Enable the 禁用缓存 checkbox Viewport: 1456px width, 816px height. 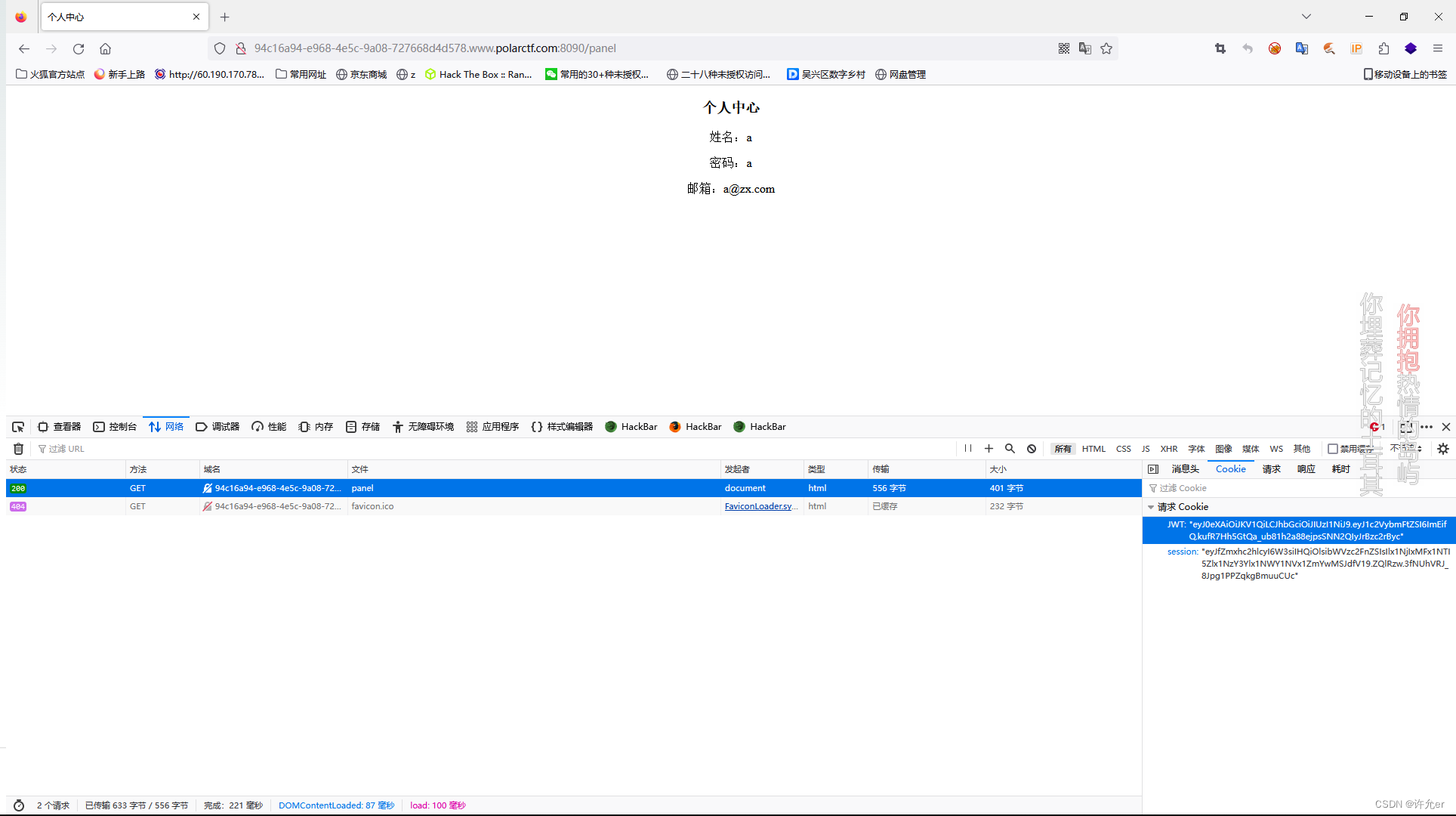pyautogui.click(x=1333, y=449)
